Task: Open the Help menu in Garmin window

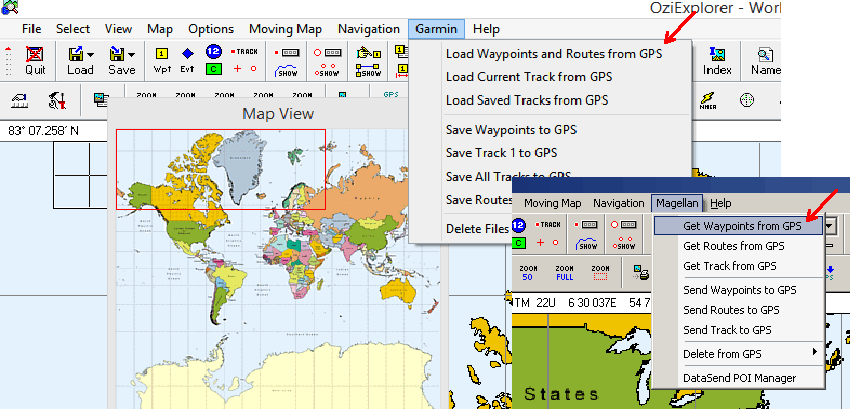Action: pos(486,29)
